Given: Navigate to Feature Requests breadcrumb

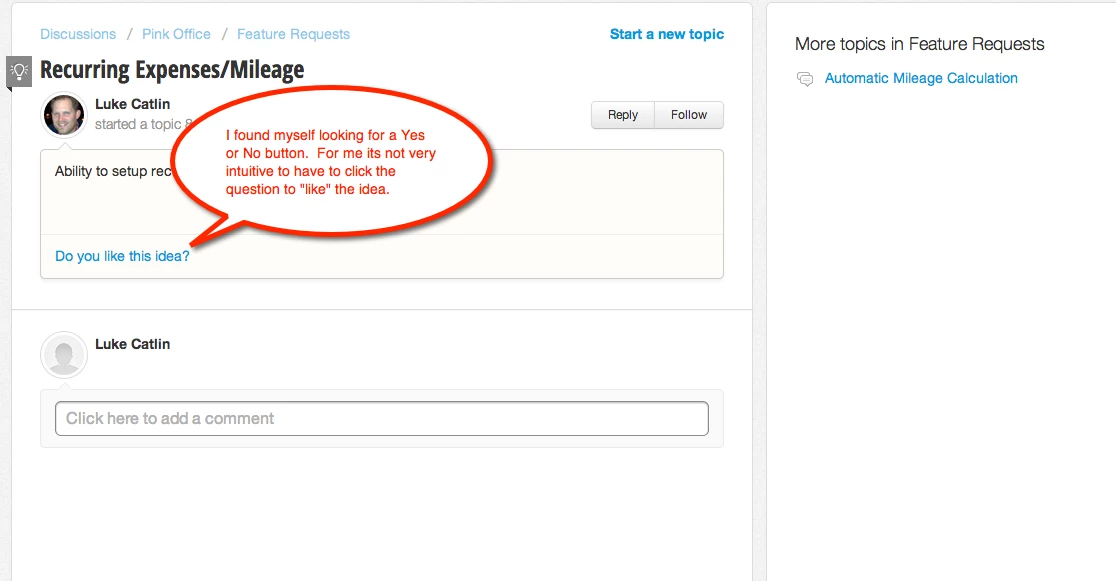Looking at the screenshot, I should (x=293, y=34).
